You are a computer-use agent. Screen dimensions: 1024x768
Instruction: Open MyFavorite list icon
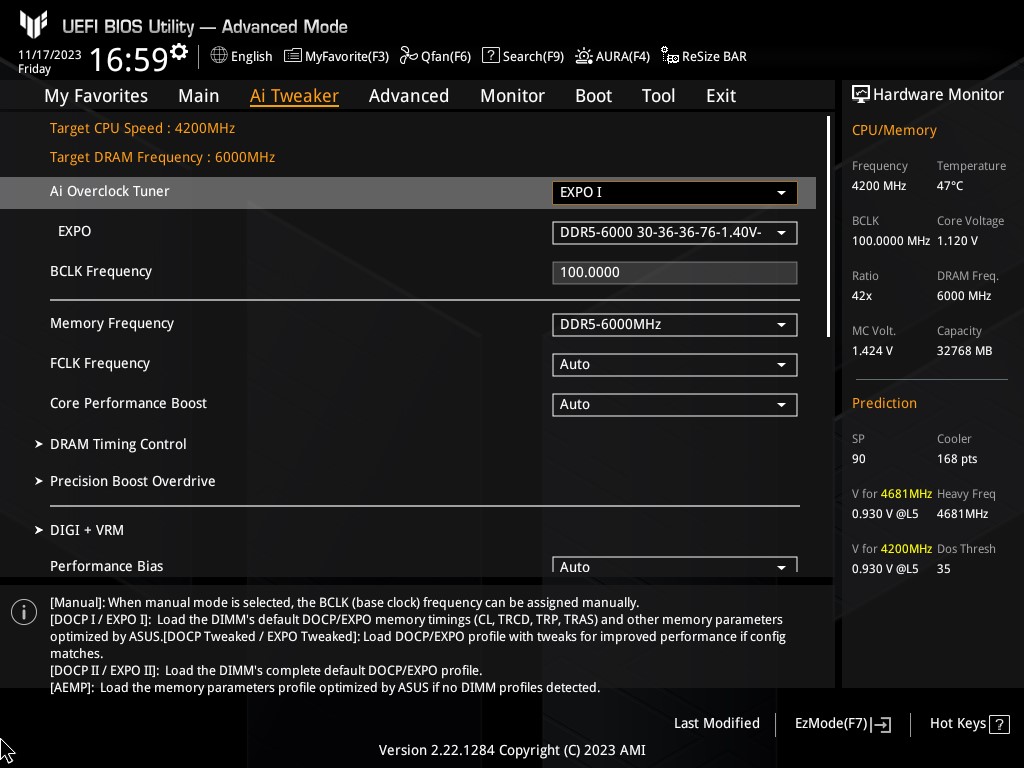coord(293,56)
